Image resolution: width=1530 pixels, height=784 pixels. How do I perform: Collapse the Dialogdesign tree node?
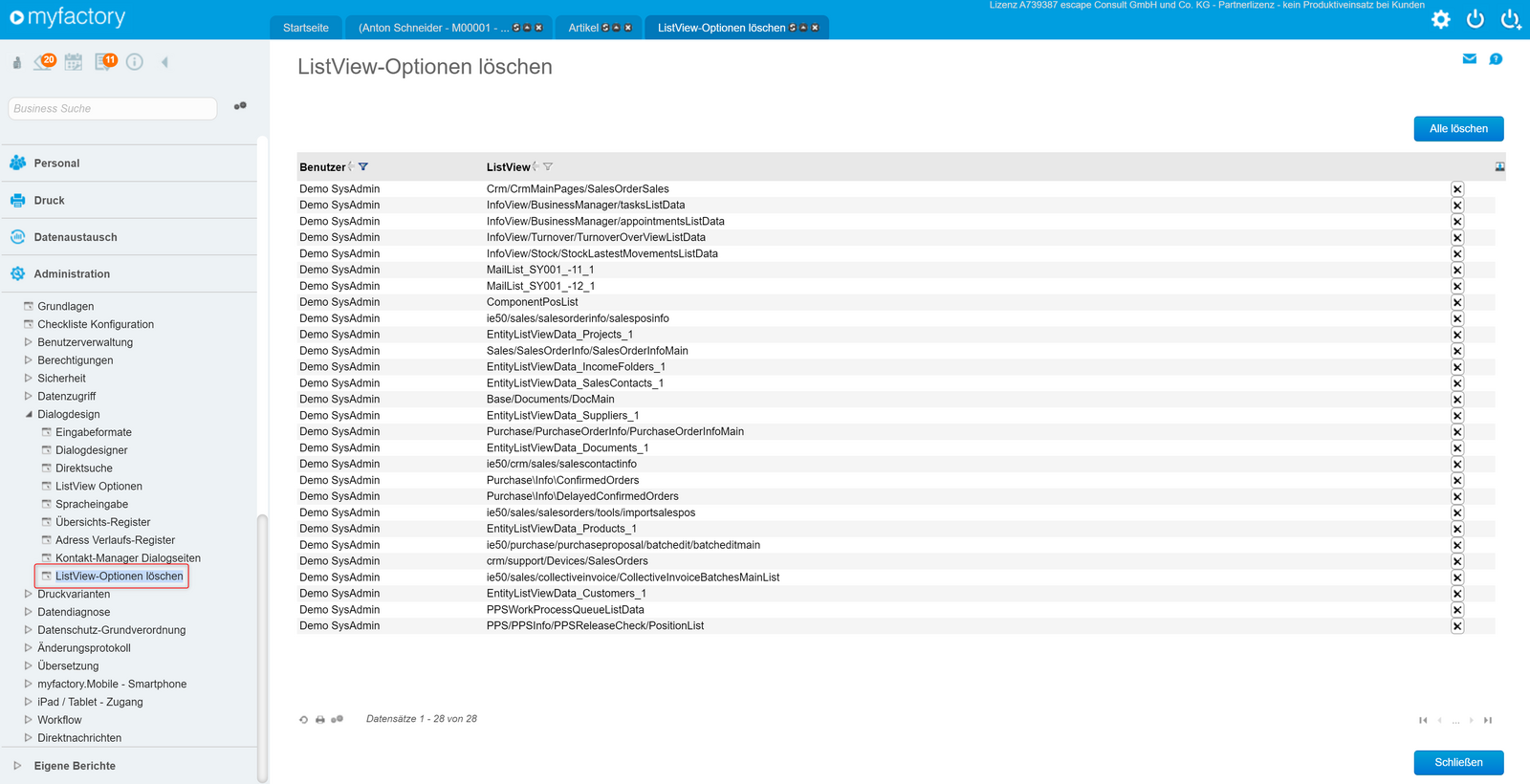(28, 415)
